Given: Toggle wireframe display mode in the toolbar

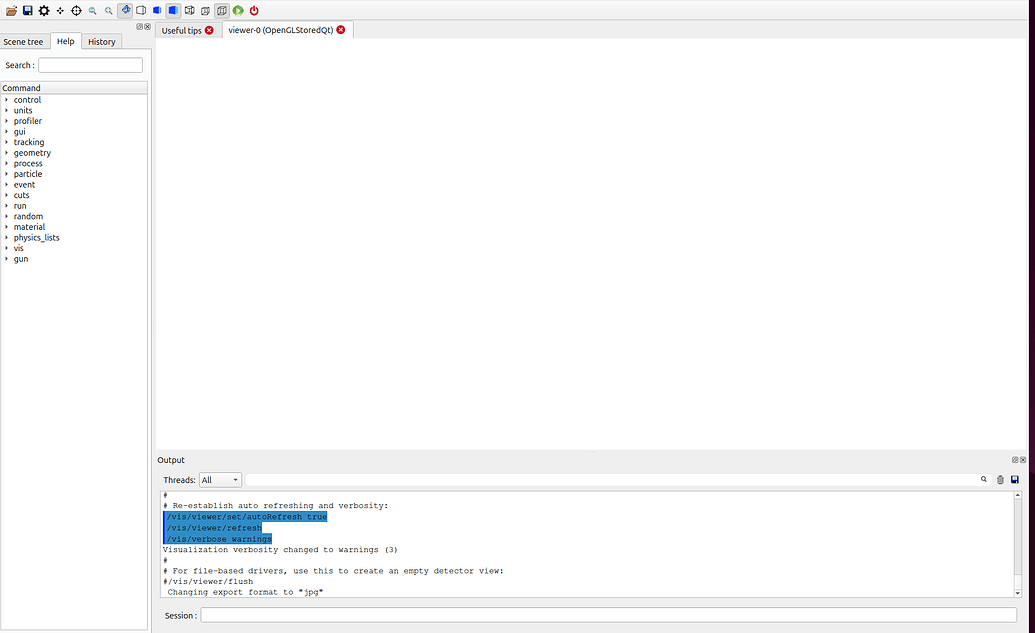Looking at the screenshot, I should pyautogui.click(x=141, y=9).
